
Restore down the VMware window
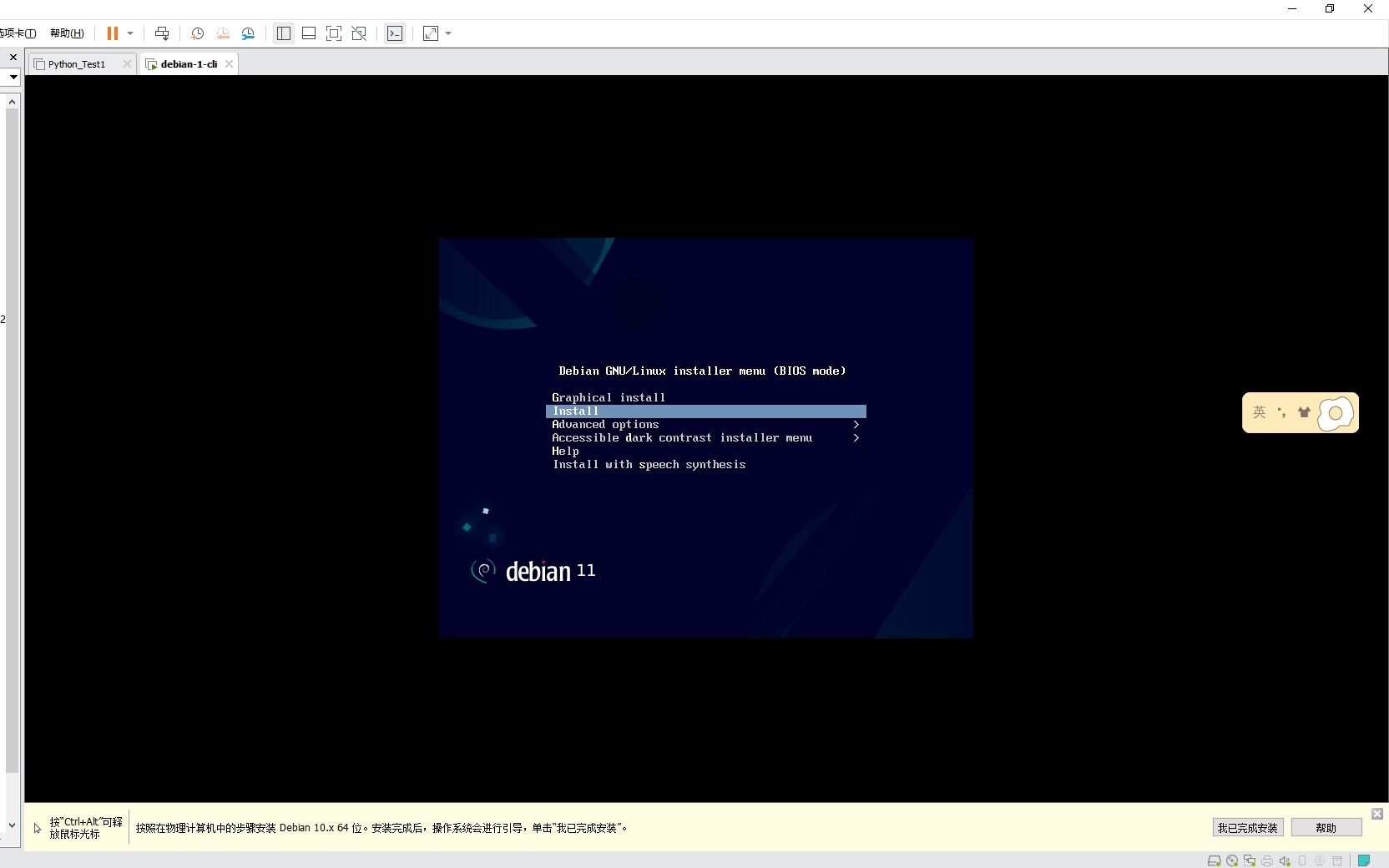[x=1330, y=8]
